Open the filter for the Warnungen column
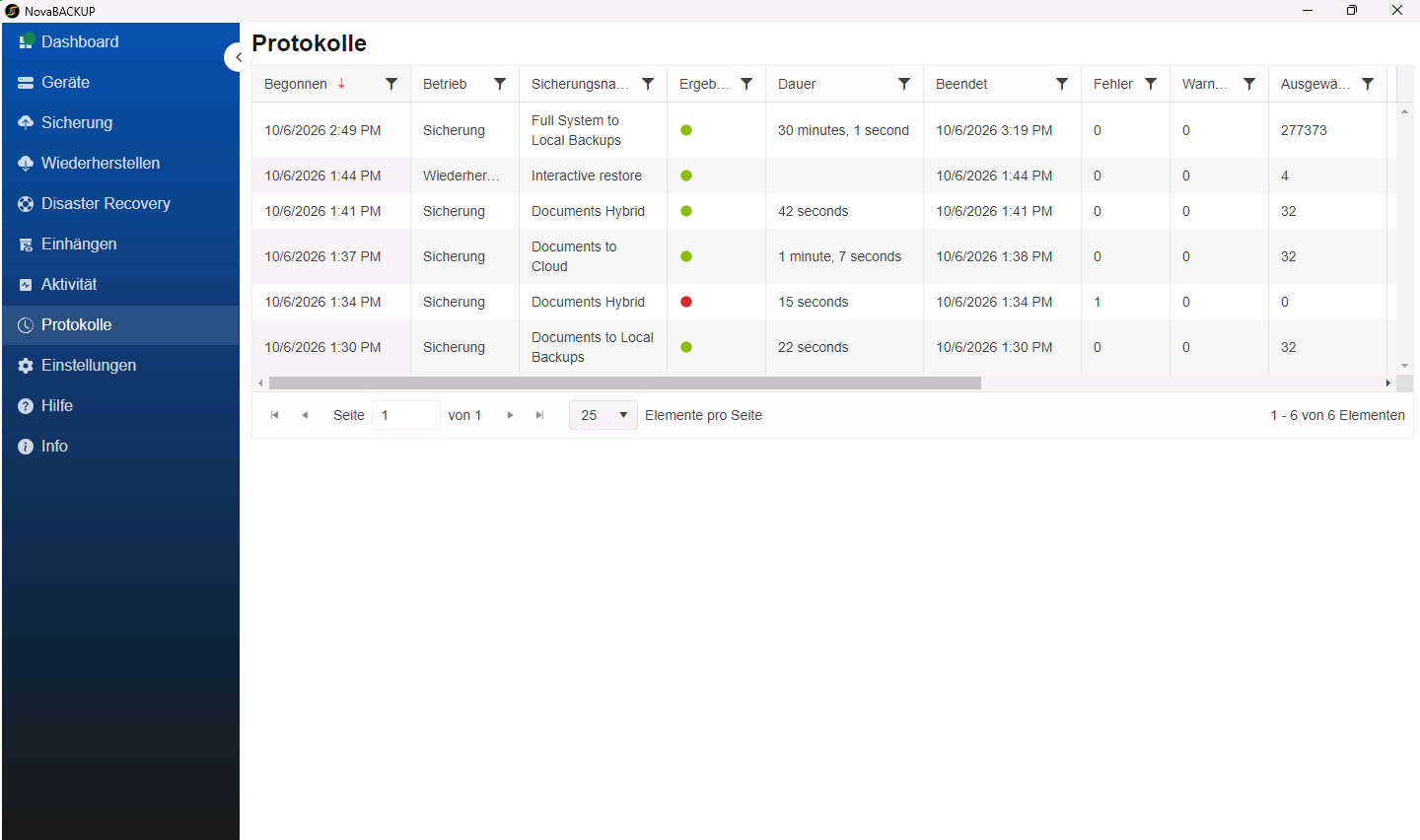Screen dimensions: 1420x840 pyautogui.click(x=1249, y=84)
